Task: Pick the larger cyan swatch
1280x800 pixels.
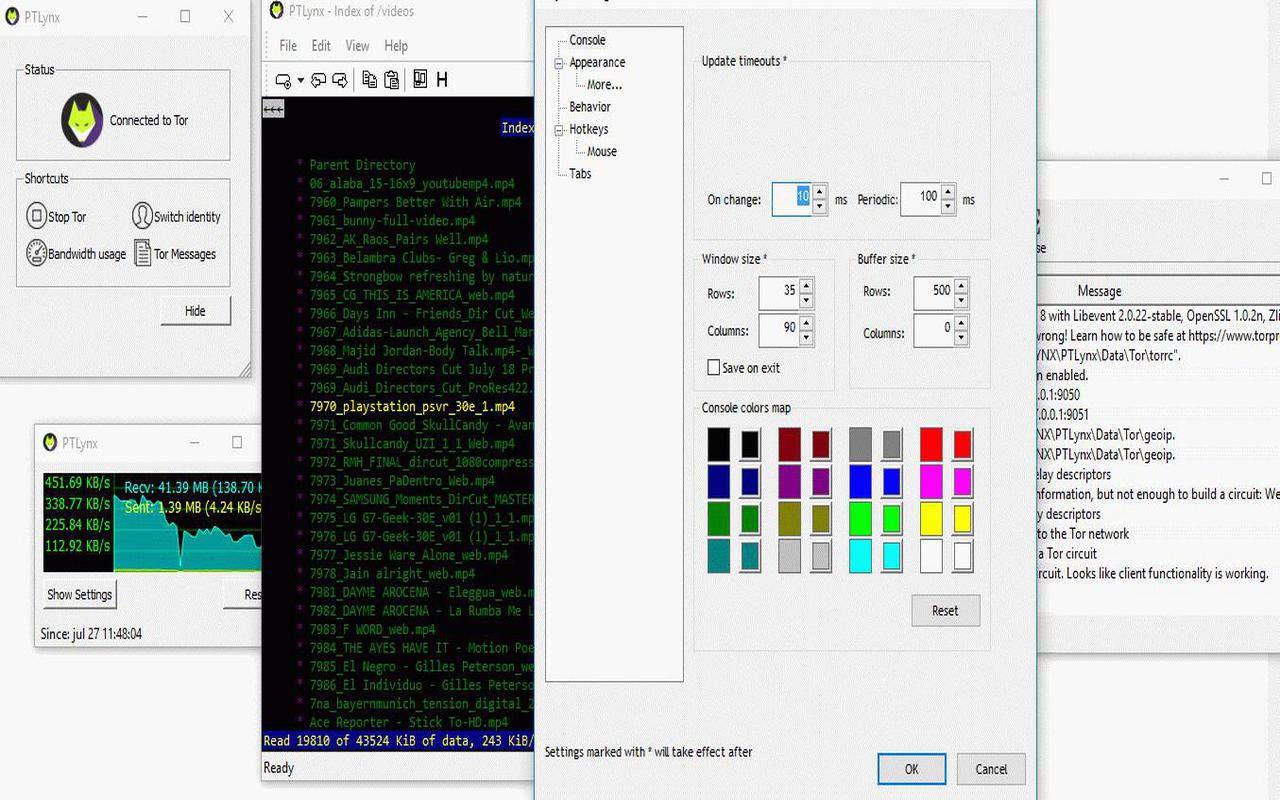Action: coord(860,556)
